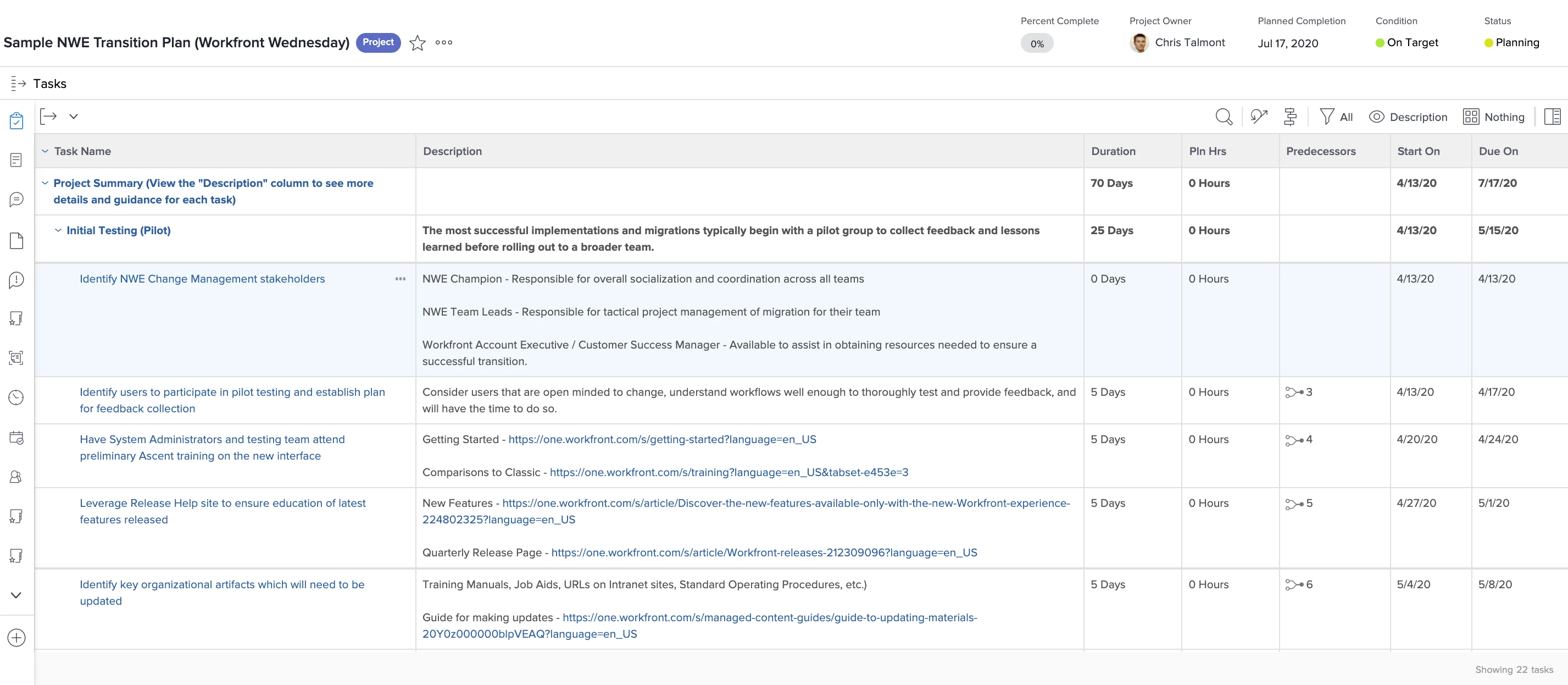Open the Documents page icon in left sidebar
The image size is (1568, 685).
pos(16,240)
